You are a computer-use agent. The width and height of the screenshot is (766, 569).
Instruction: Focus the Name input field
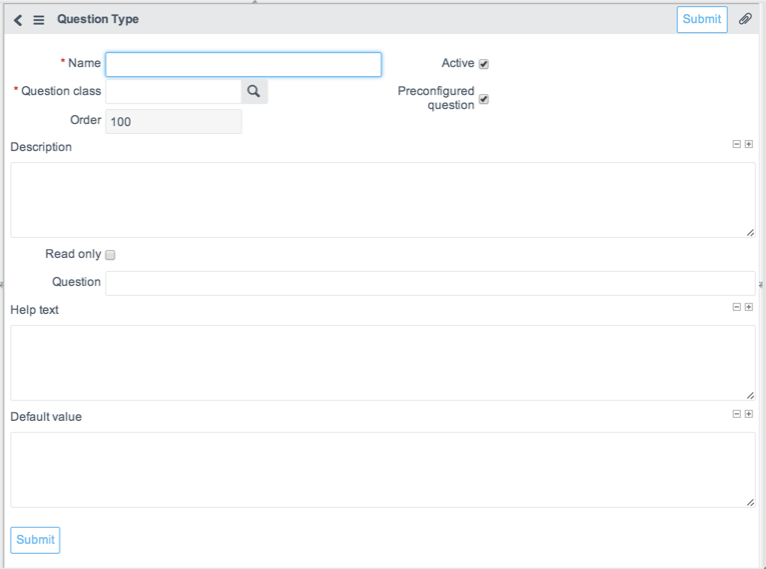243,64
